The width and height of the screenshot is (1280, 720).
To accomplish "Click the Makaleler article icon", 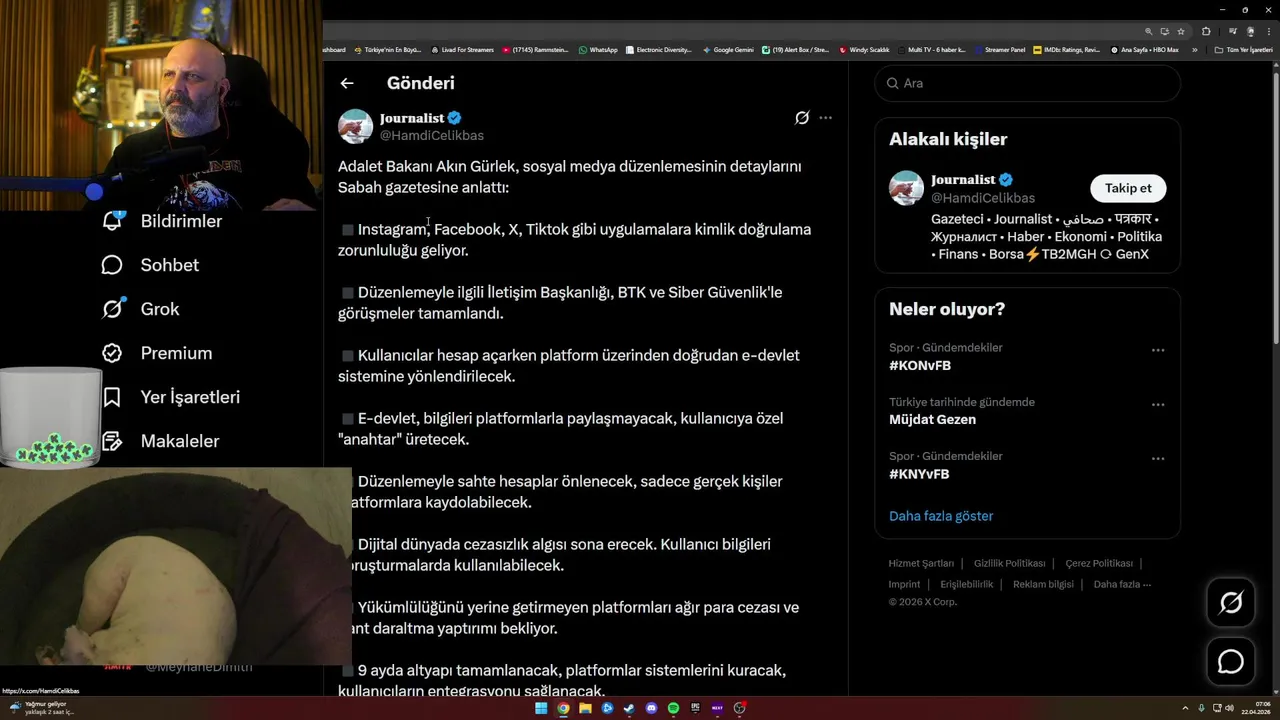I will [112, 441].
